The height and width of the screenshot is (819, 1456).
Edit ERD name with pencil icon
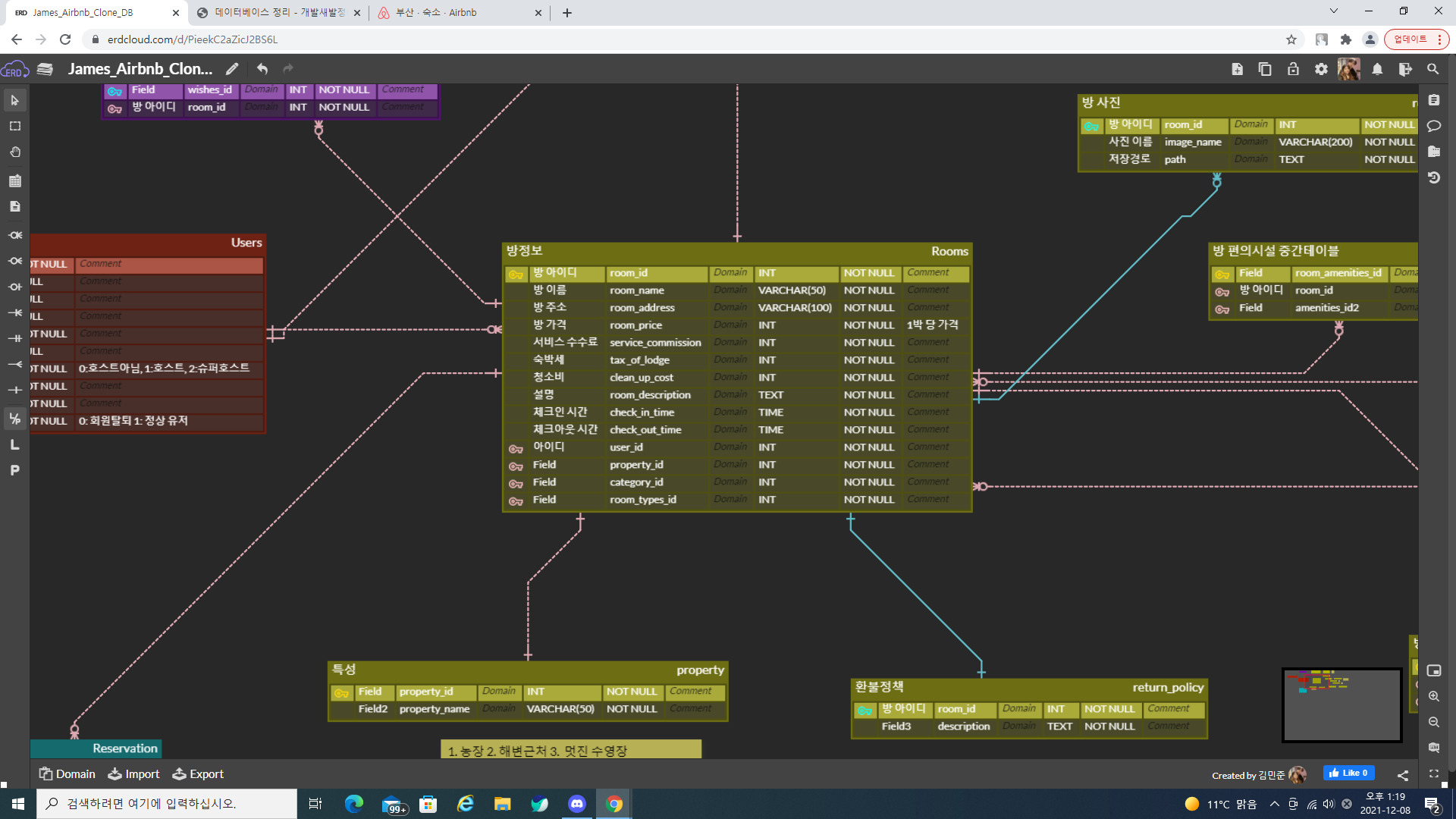coord(232,69)
